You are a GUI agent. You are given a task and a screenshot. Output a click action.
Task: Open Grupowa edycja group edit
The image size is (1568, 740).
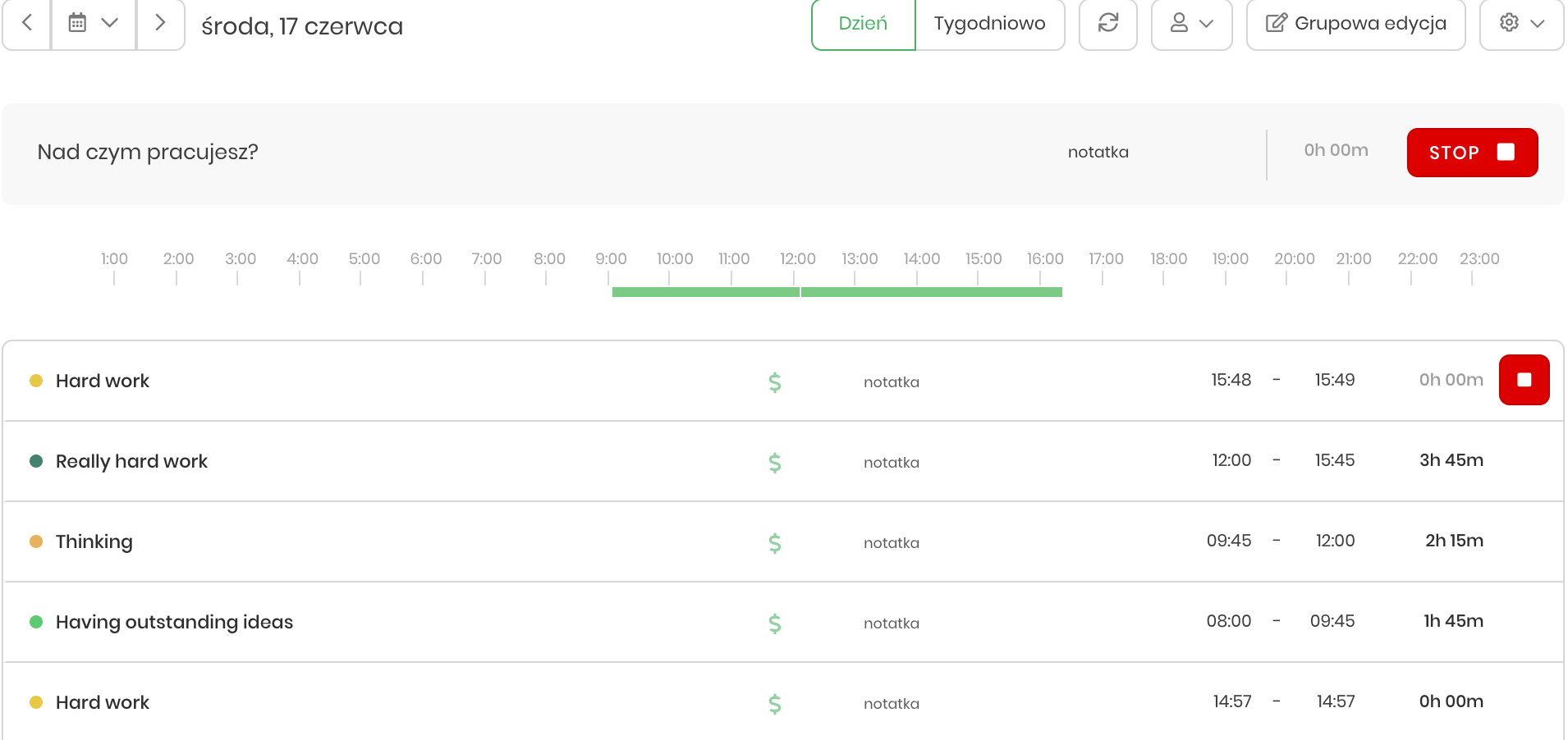pos(1356,24)
